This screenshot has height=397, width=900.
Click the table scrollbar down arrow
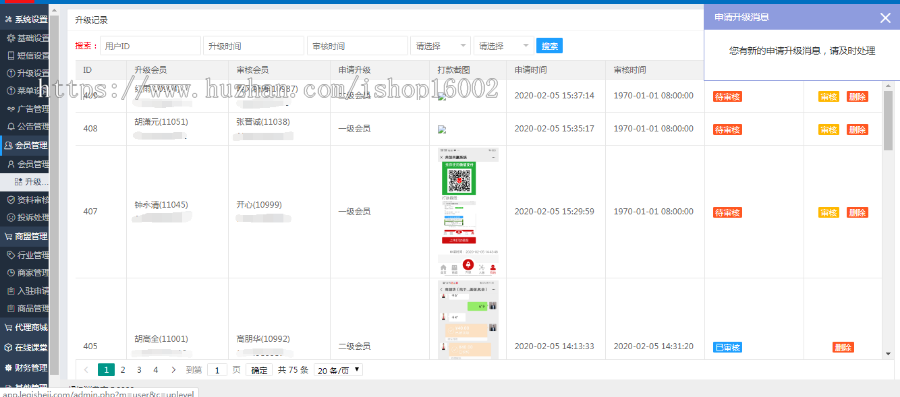(x=889, y=354)
